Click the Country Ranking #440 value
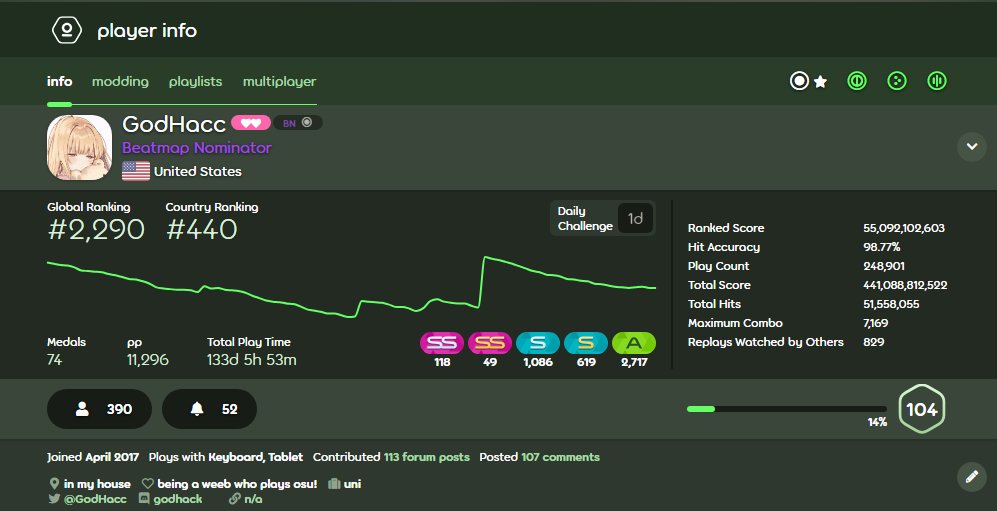The image size is (997, 511). 202,229
